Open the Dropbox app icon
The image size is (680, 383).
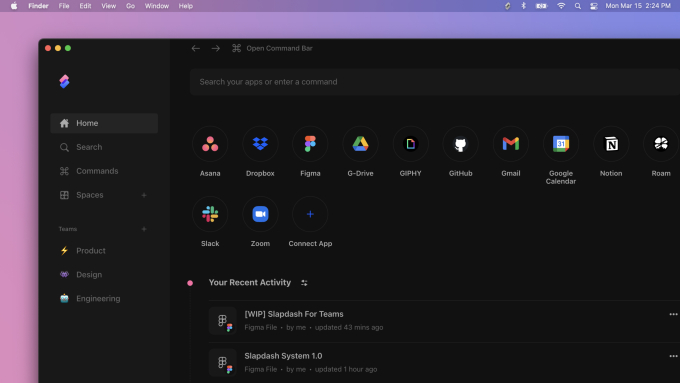pos(260,144)
